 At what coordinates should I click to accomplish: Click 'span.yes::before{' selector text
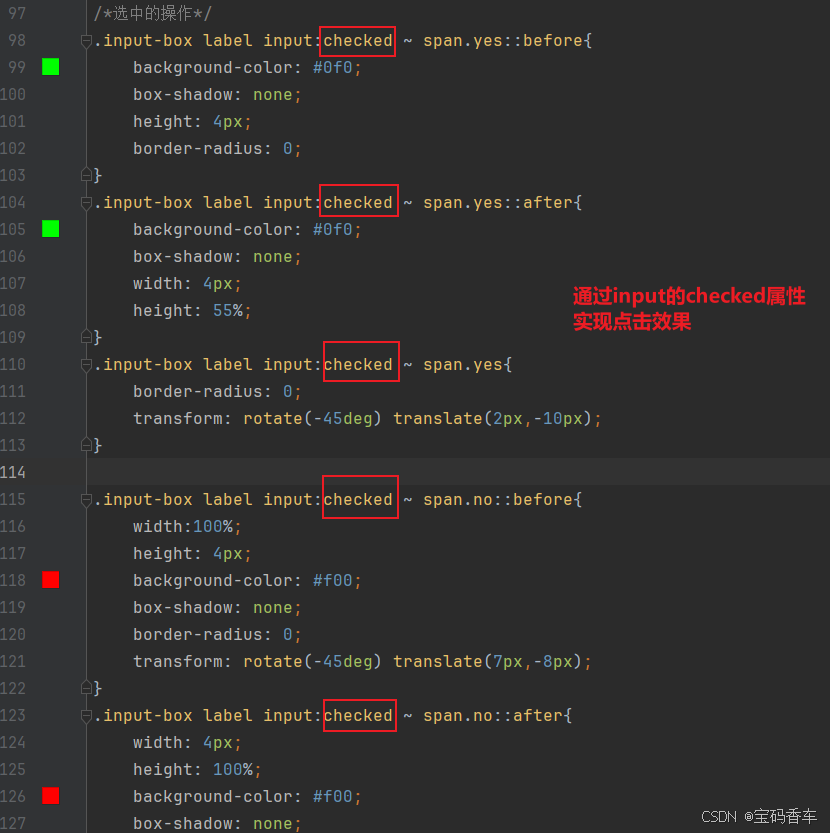tap(507, 40)
